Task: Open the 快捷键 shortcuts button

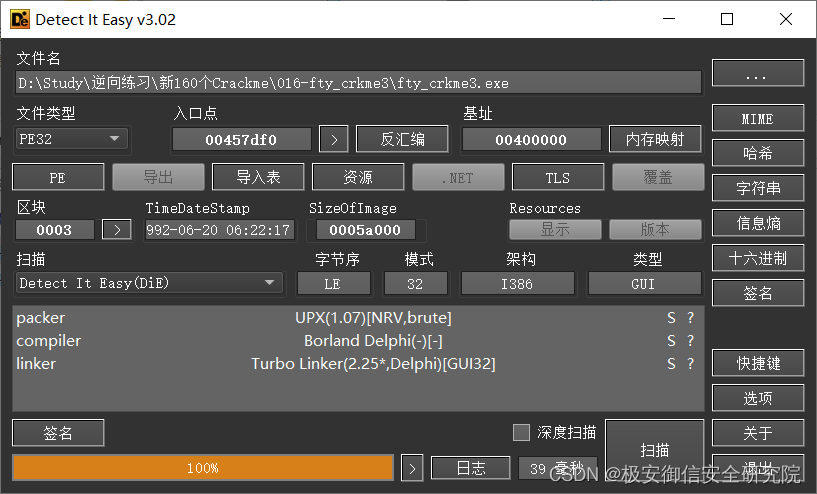Action: pyautogui.click(x=758, y=363)
